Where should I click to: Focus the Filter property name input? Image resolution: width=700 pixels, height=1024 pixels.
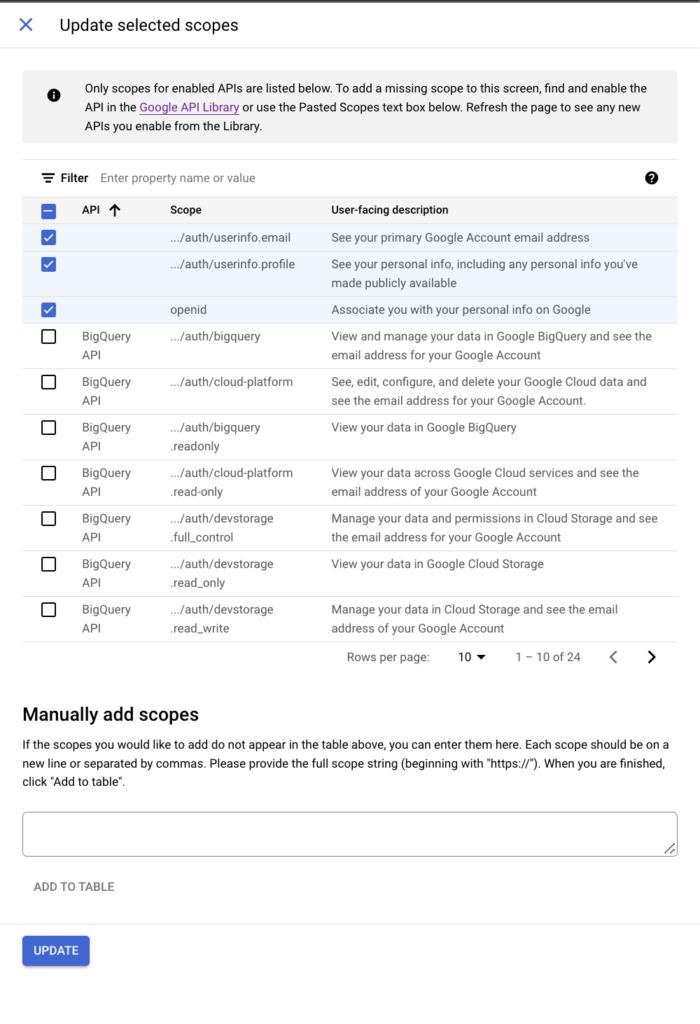pos(366,178)
